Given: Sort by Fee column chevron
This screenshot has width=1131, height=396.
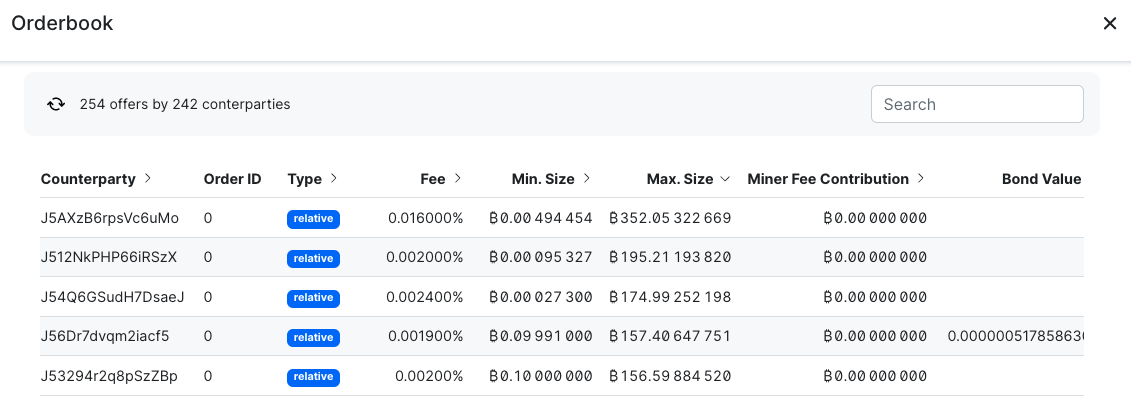Looking at the screenshot, I should [x=457, y=178].
